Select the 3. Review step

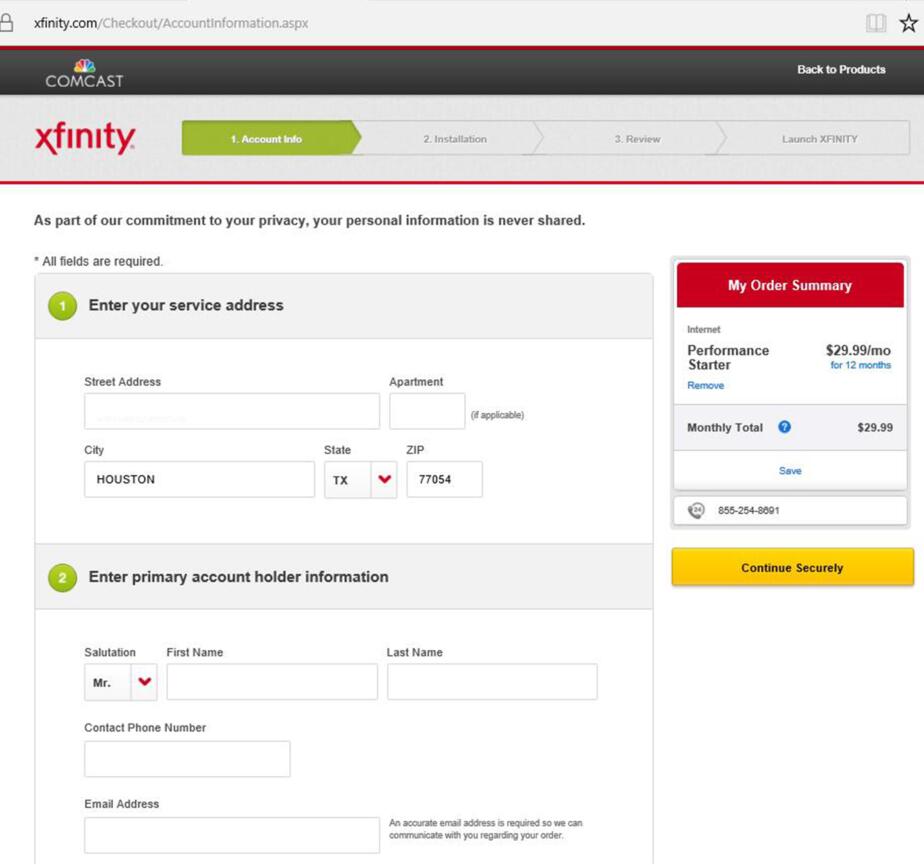[637, 139]
